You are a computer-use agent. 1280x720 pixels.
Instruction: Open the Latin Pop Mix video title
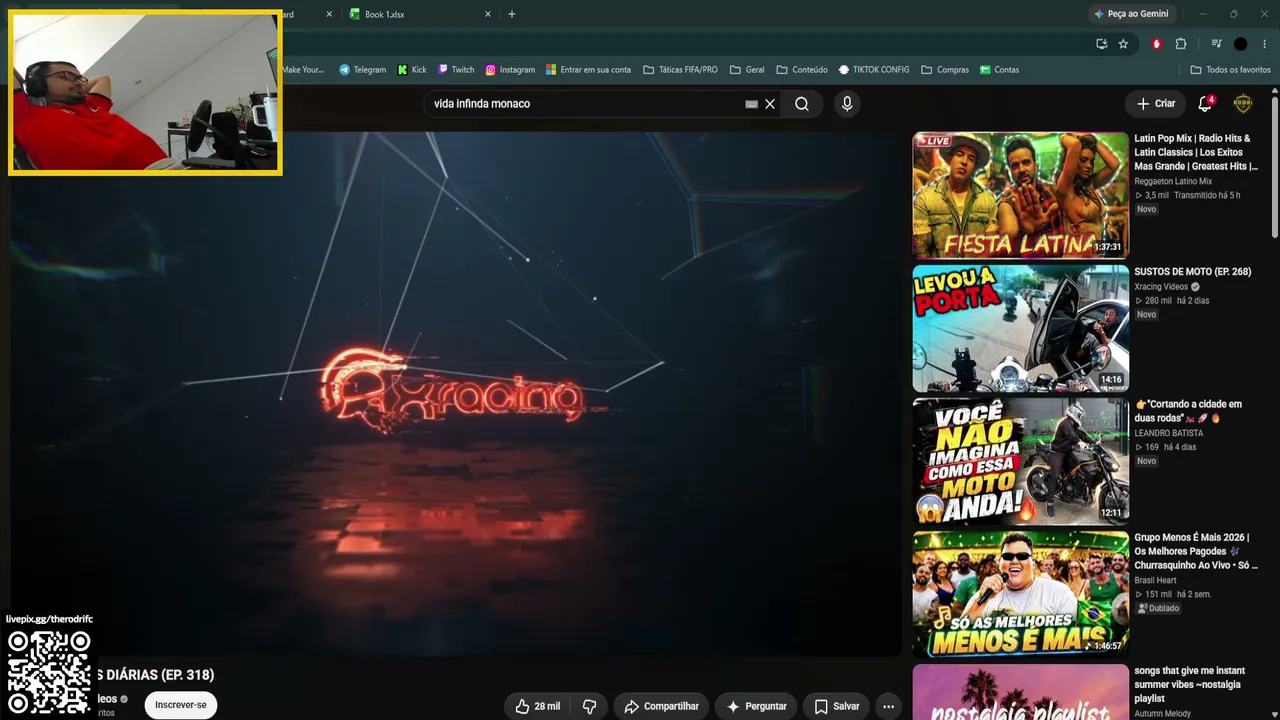(x=1196, y=153)
